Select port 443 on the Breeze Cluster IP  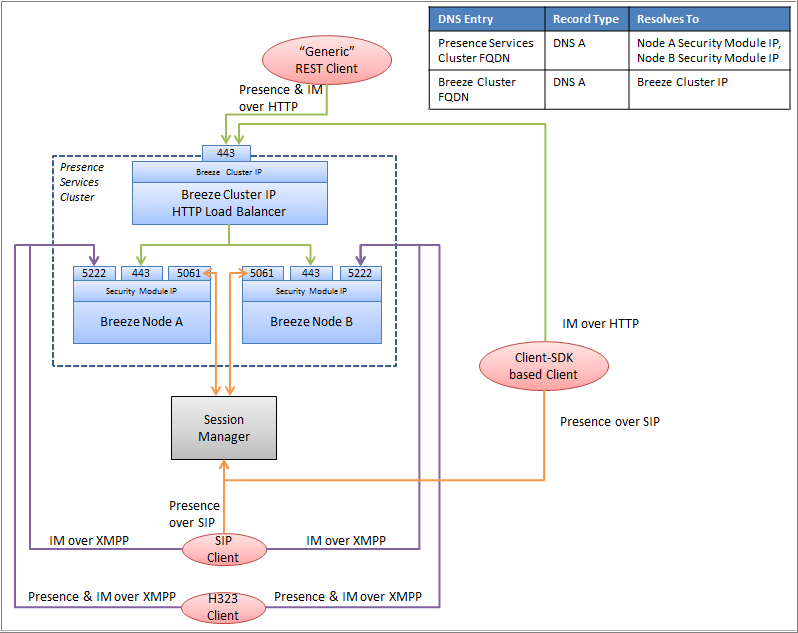point(226,153)
